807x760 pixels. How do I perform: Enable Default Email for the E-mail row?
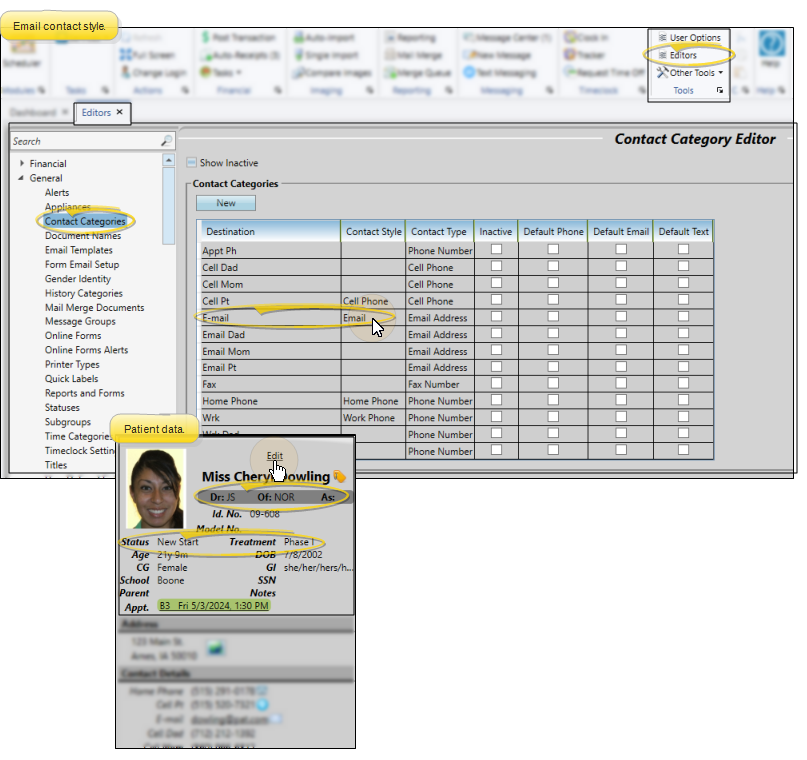(x=621, y=317)
